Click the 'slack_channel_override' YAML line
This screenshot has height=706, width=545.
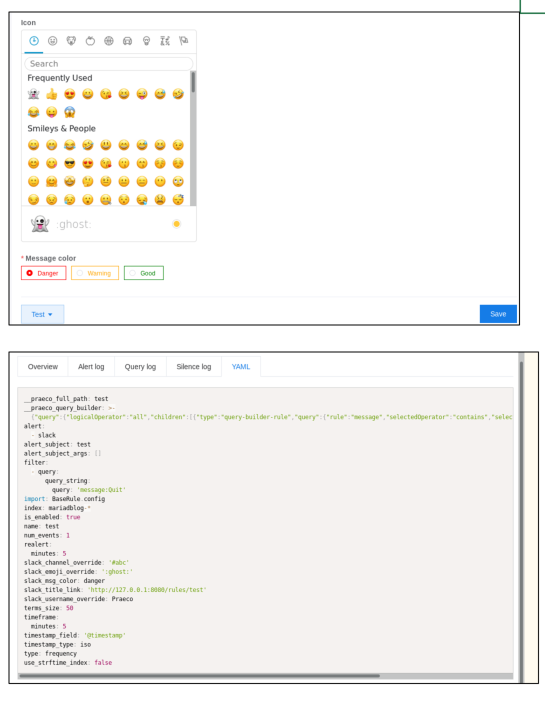pyautogui.click(x=77, y=563)
